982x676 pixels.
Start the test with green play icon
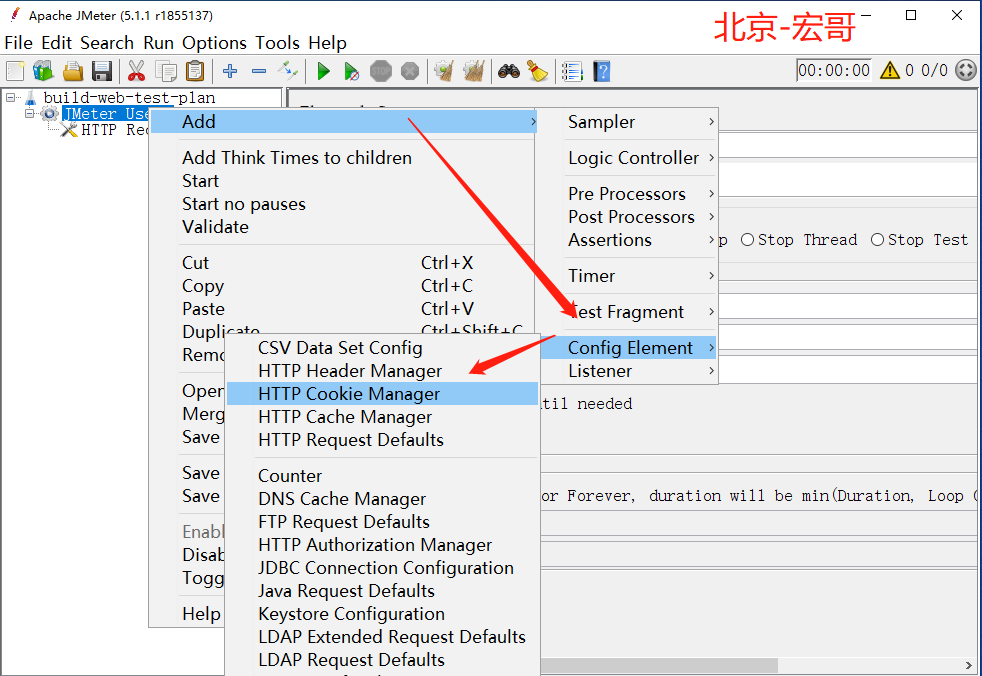tap(324, 71)
